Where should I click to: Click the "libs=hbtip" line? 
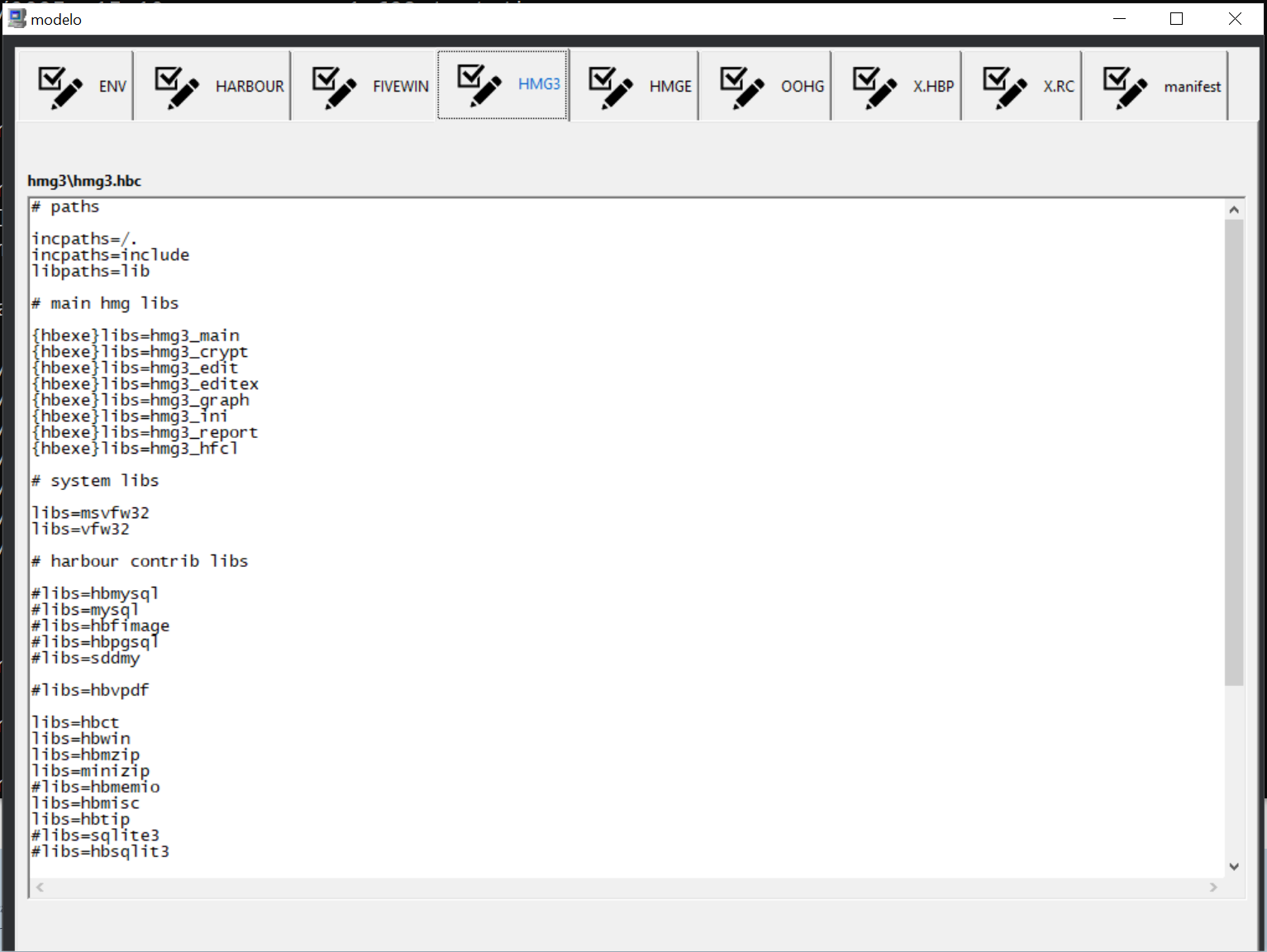pos(80,819)
